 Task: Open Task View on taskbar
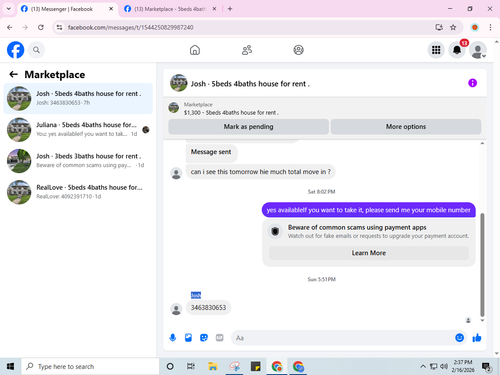tap(191, 366)
